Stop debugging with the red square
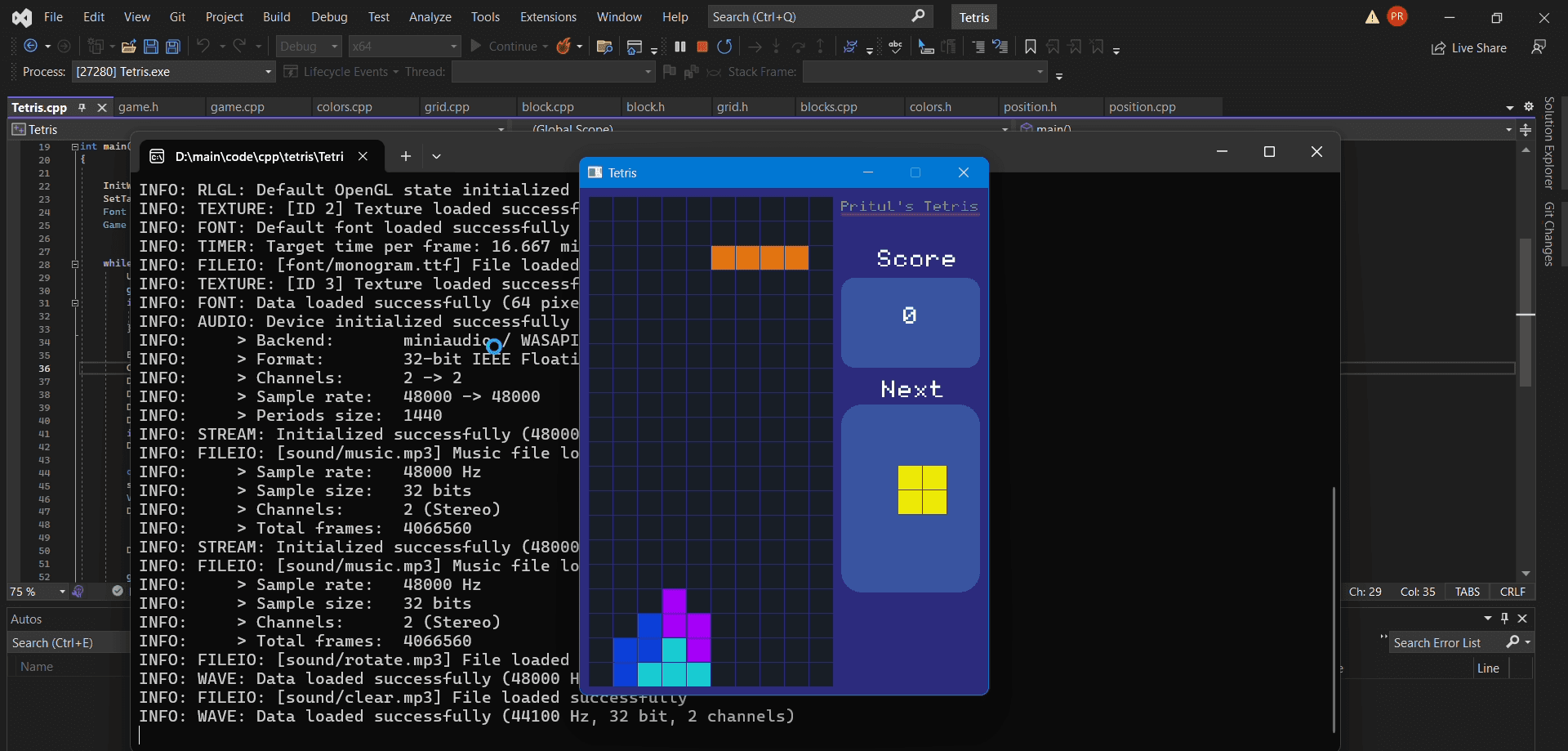Screen dimensions: 1568x751 702,47
